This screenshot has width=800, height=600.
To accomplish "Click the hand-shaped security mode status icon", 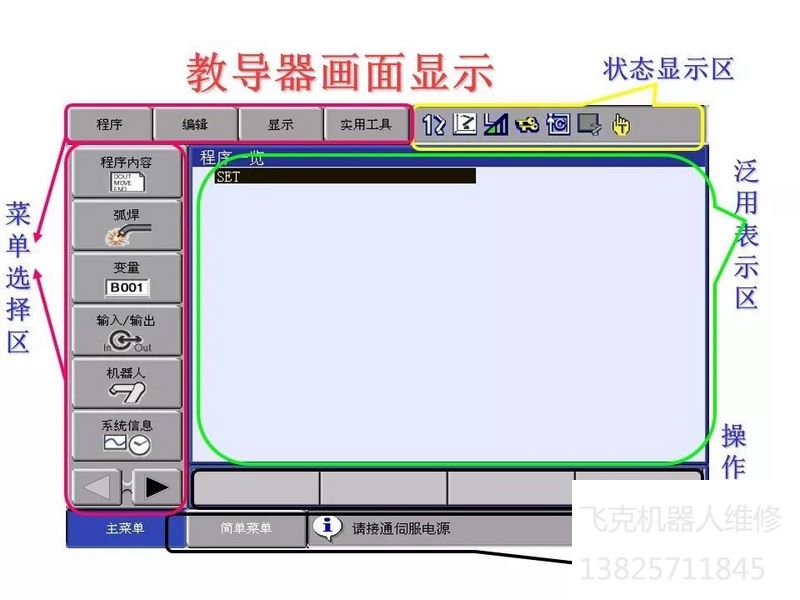I will (620, 126).
